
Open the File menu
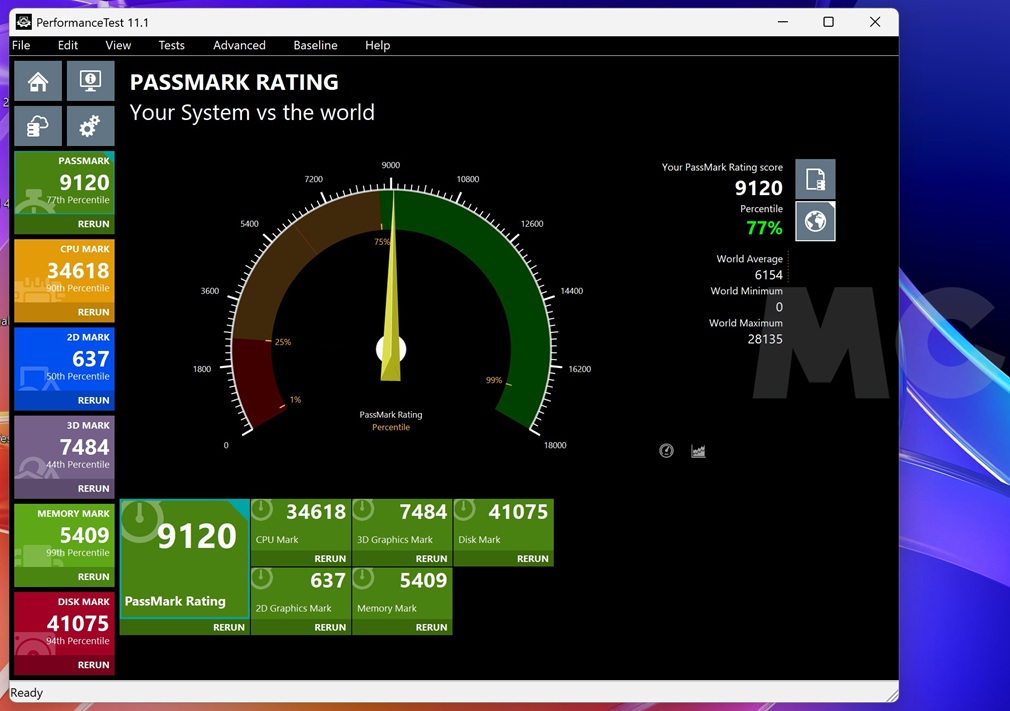21,45
